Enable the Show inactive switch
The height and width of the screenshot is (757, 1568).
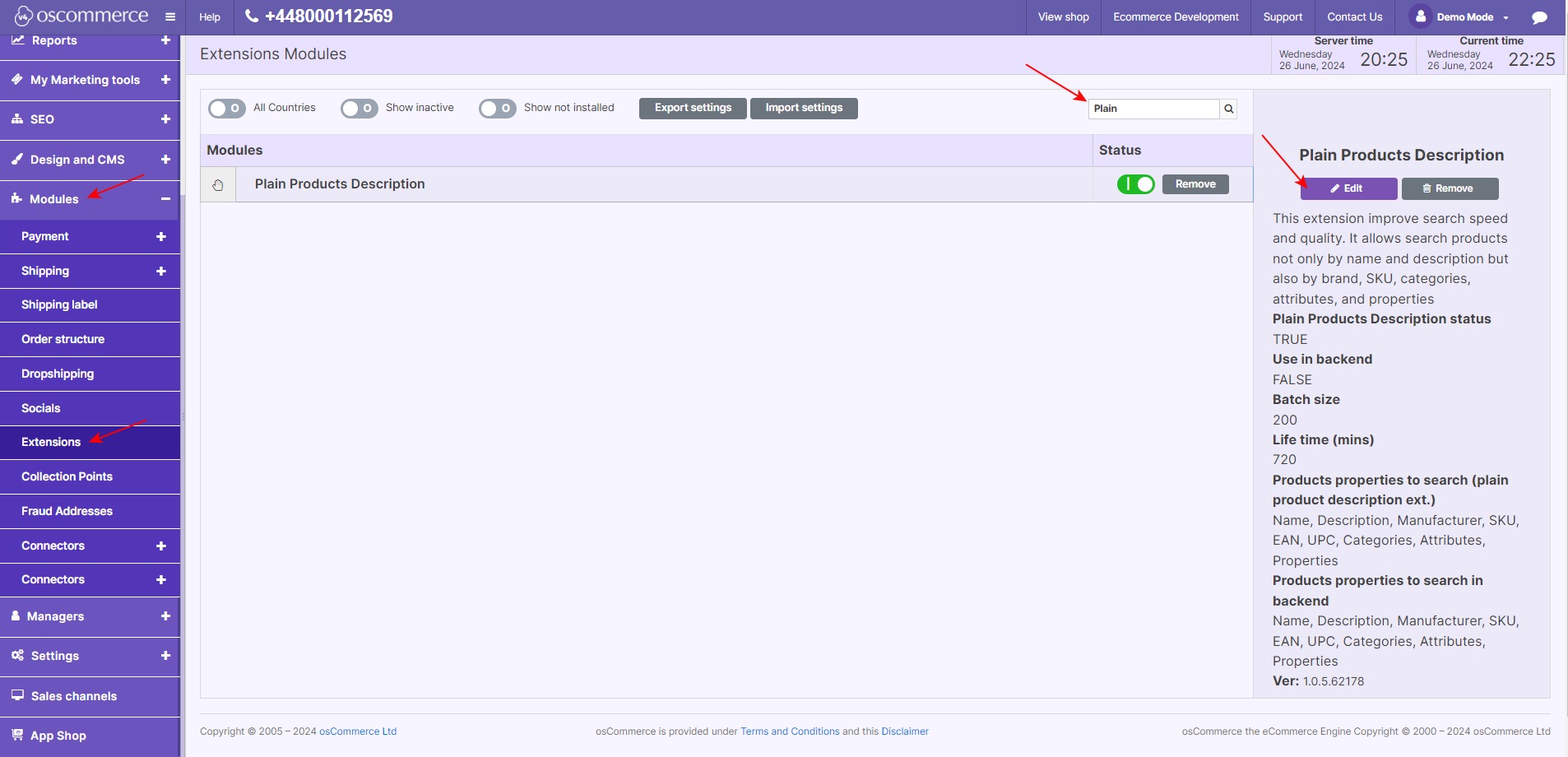point(360,109)
